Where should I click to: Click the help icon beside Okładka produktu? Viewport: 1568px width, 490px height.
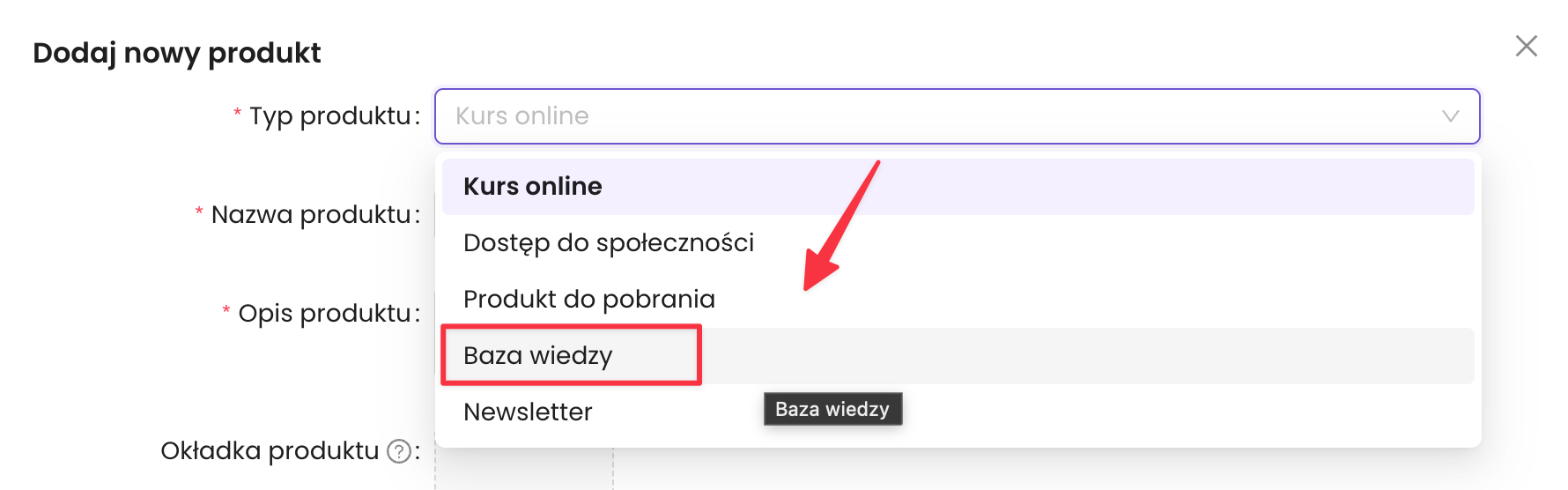click(x=400, y=451)
